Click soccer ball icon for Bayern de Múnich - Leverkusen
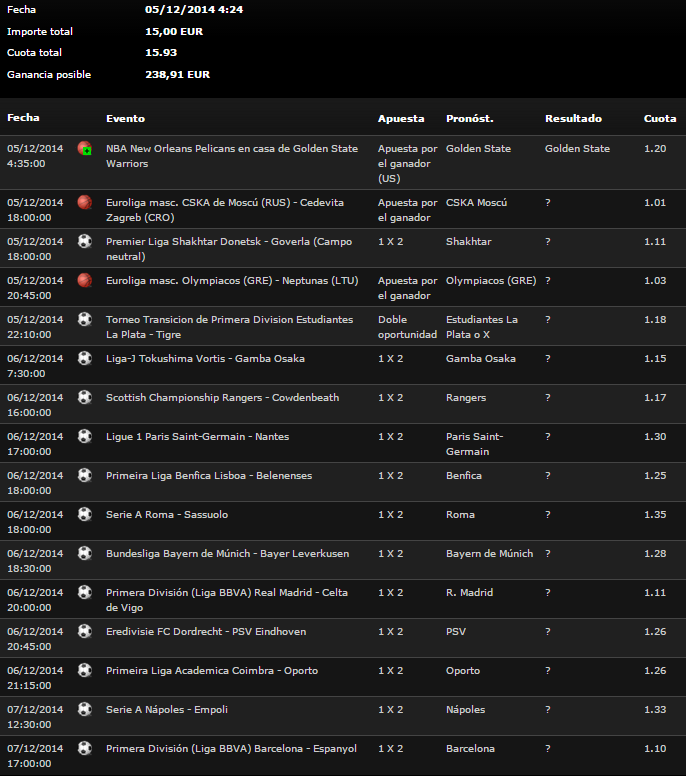686x776 pixels. pos(85,553)
